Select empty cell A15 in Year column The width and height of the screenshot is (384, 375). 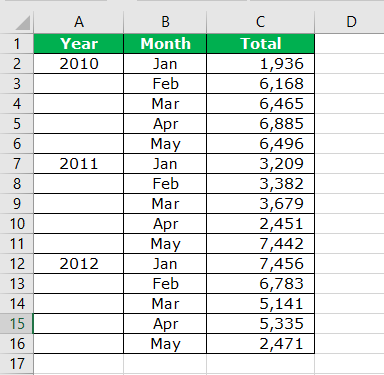[79, 324]
